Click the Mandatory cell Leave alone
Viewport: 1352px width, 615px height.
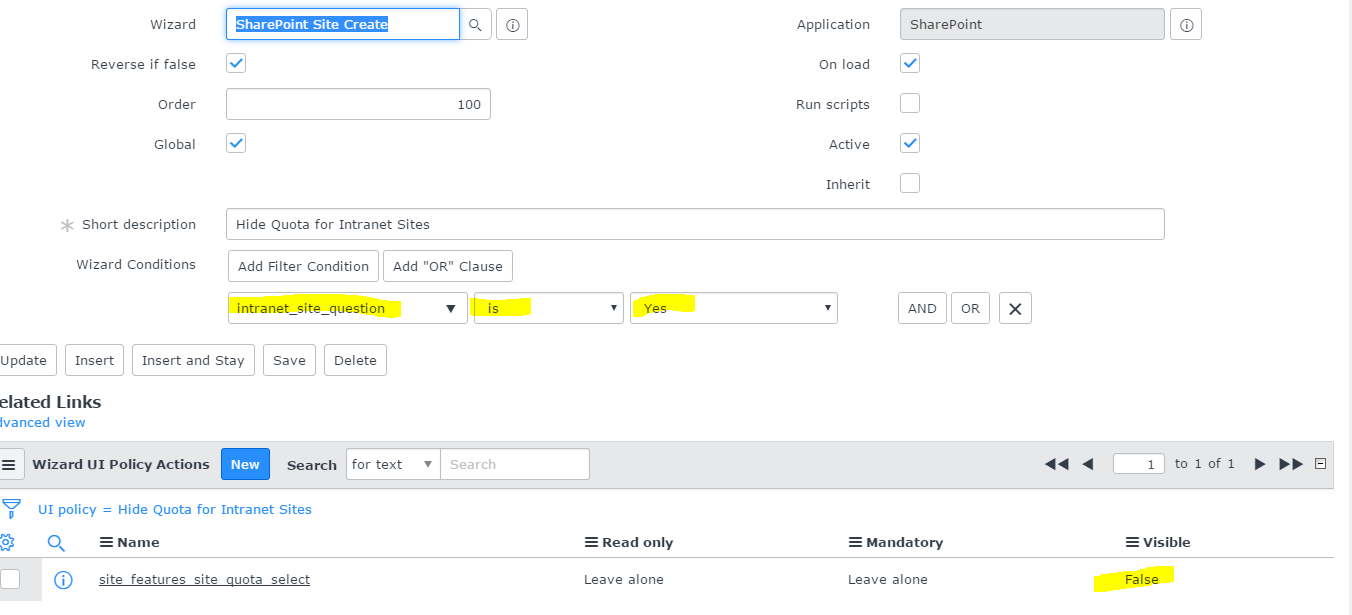888,579
